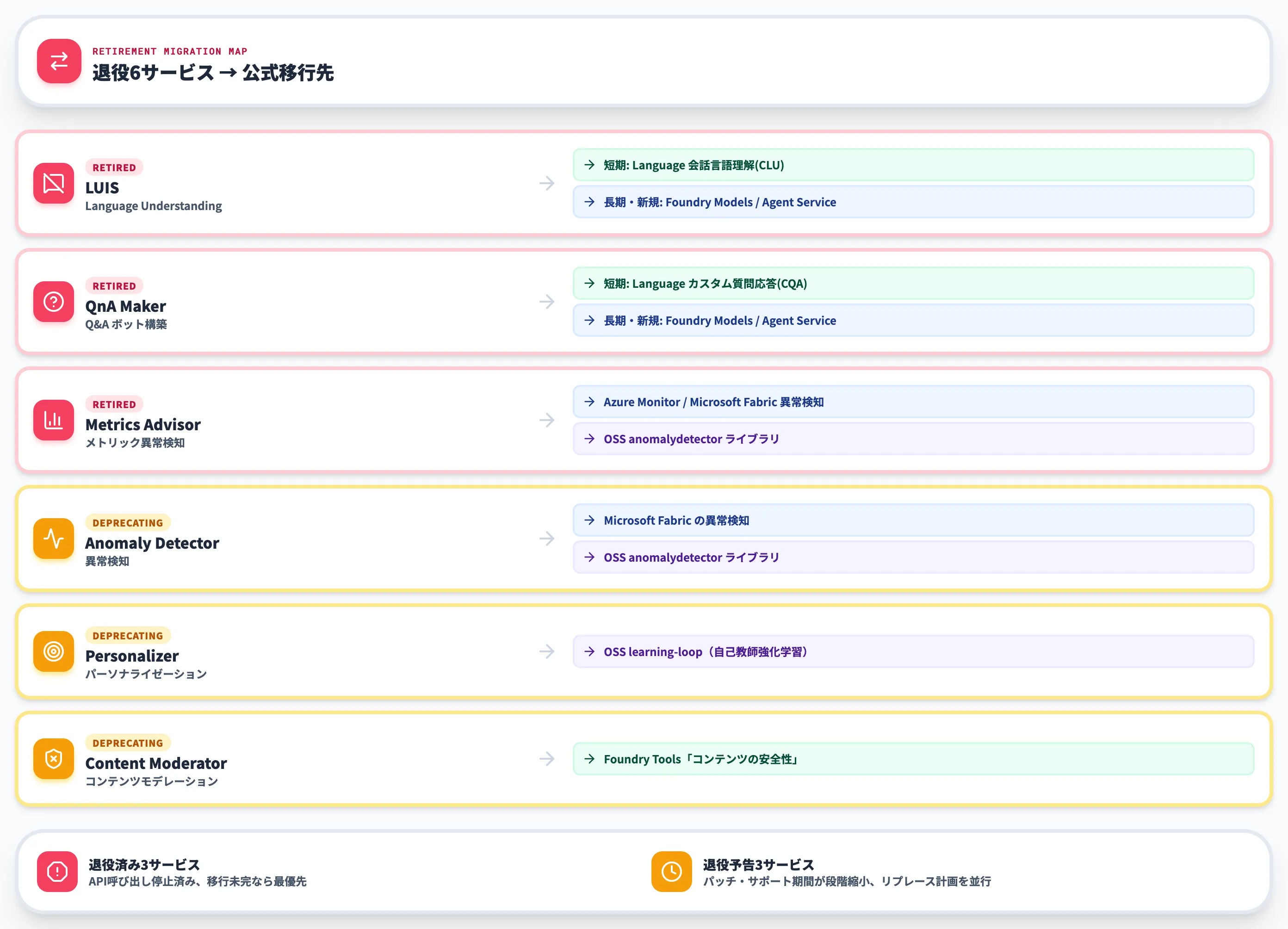Viewport: 1288px width, 929px height.
Task: Click the Content Moderator service title
Action: click(156, 763)
